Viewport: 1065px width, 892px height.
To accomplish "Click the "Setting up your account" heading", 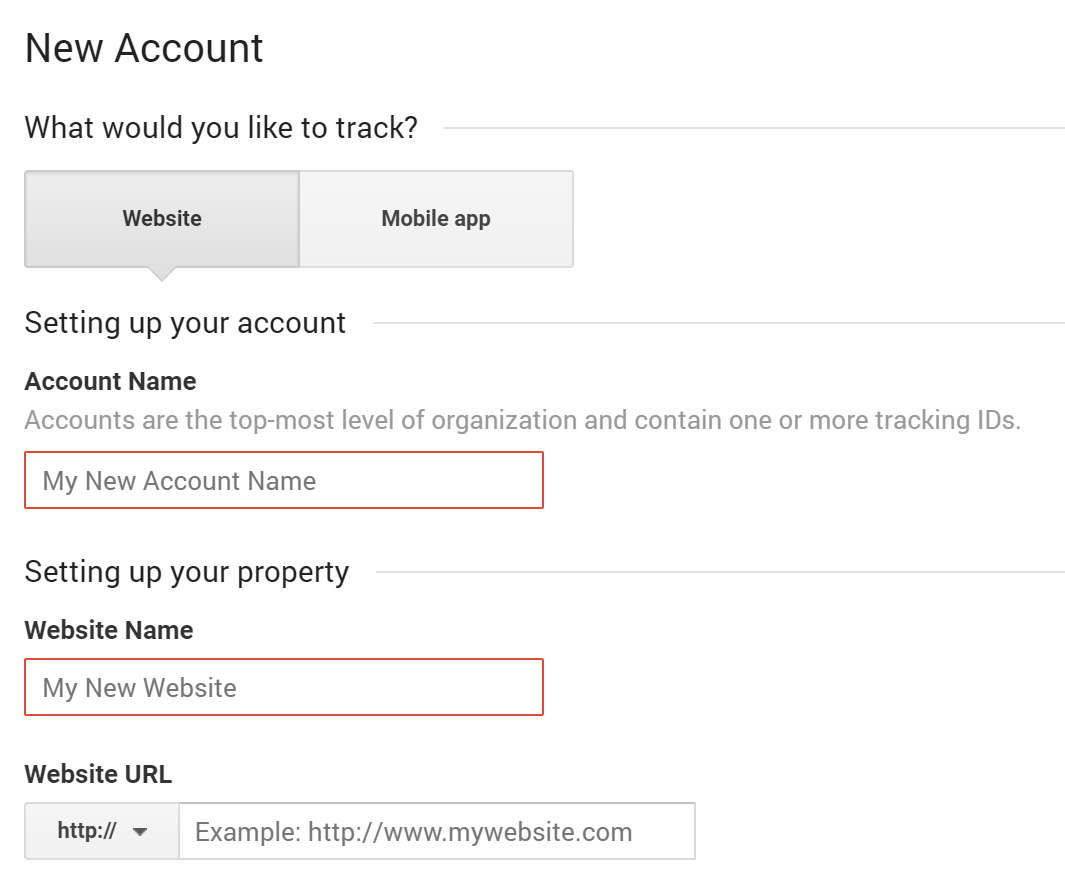I will [x=185, y=323].
